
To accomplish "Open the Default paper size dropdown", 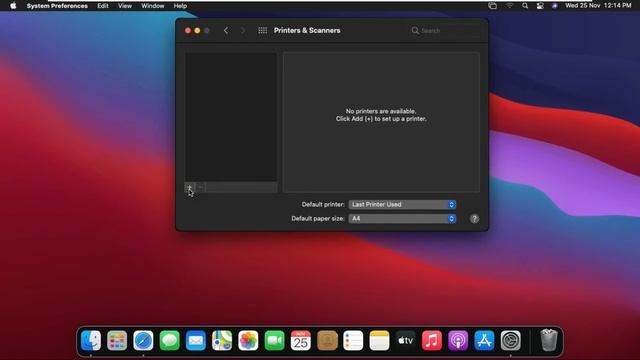I will click(x=402, y=219).
